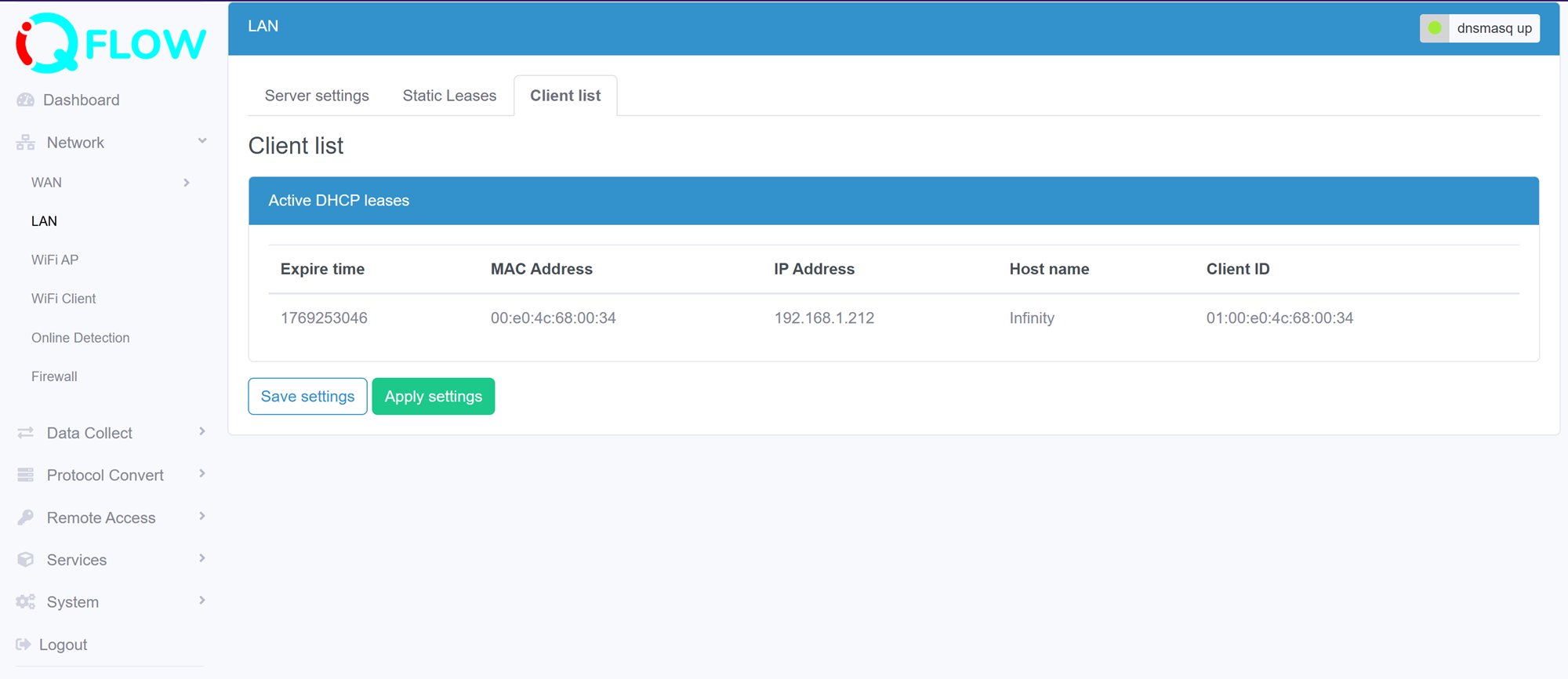The width and height of the screenshot is (1568, 679).
Task: Click the Client ID column header
Action: tap(1238, 269)
